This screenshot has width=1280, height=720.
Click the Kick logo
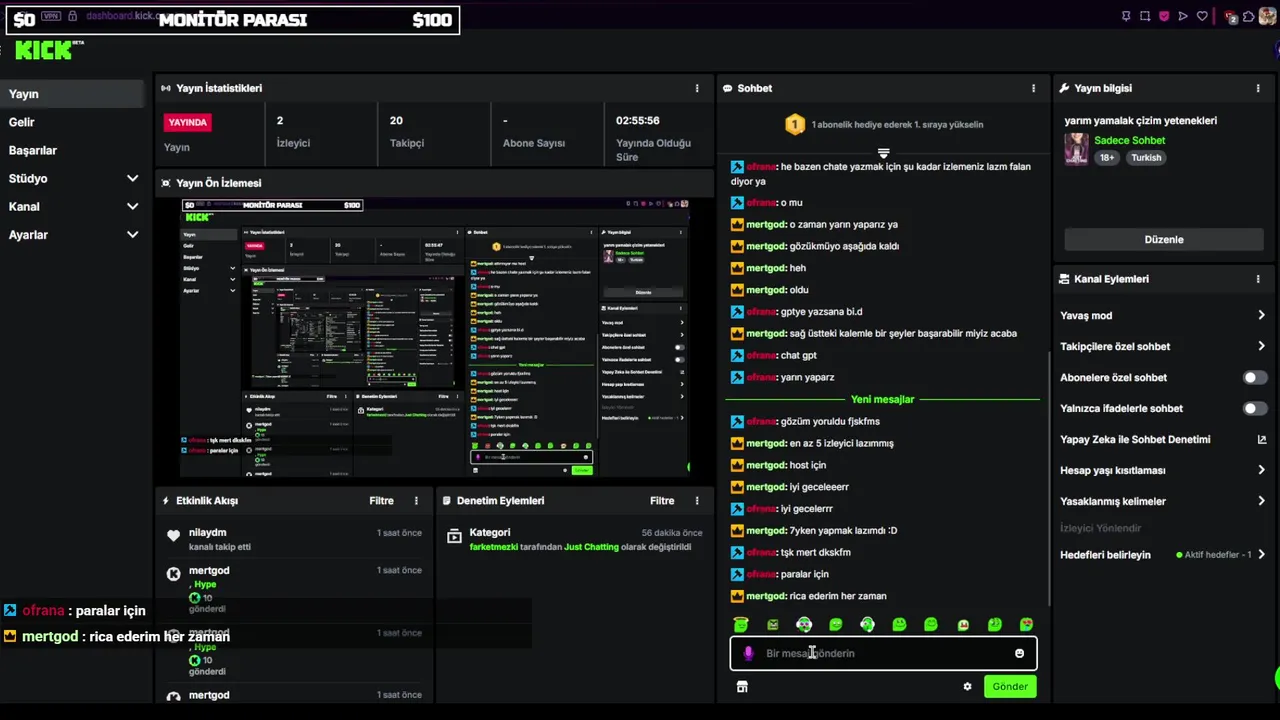(x=44, y=50)
